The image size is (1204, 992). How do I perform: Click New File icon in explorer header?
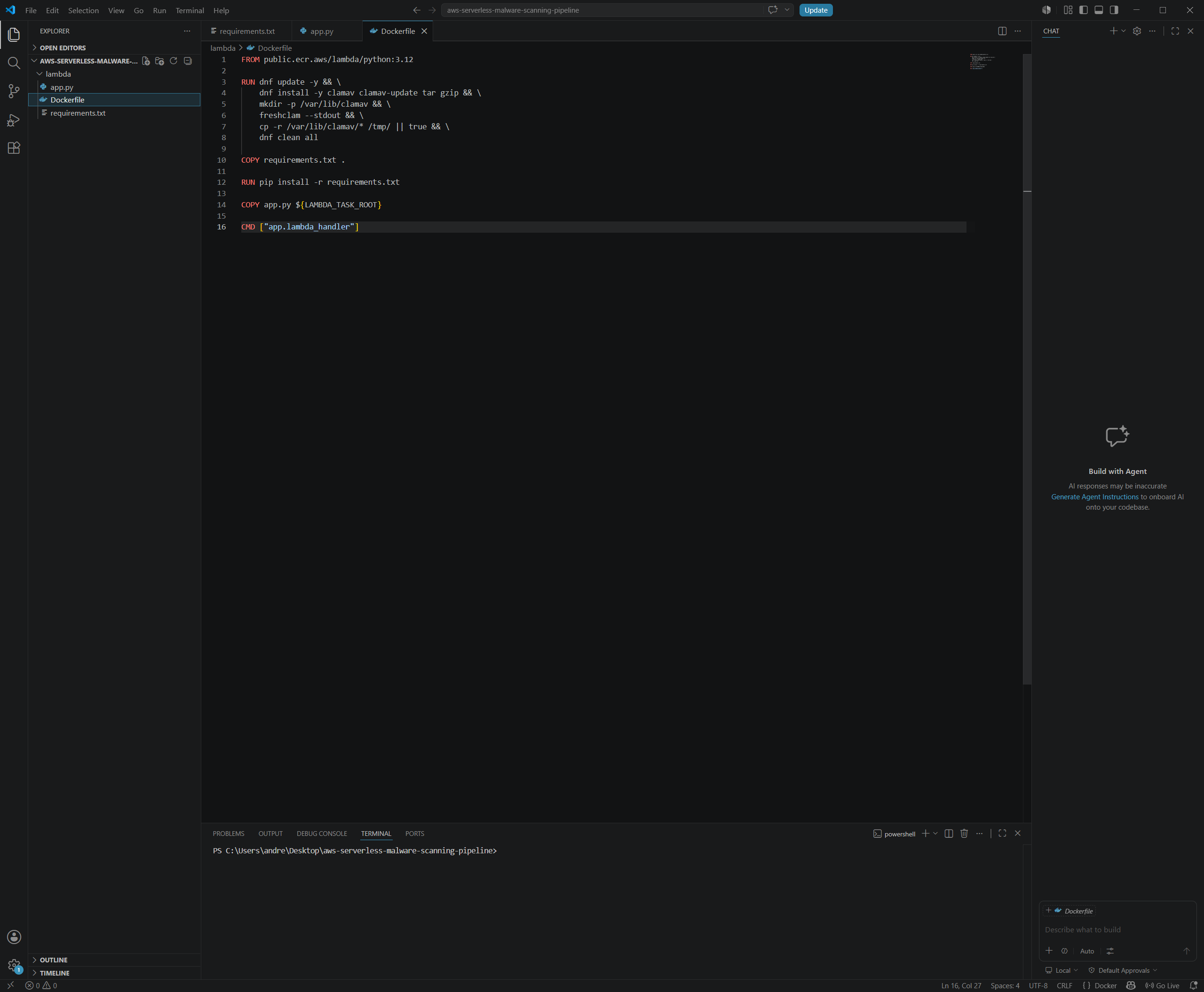[146, 61]
